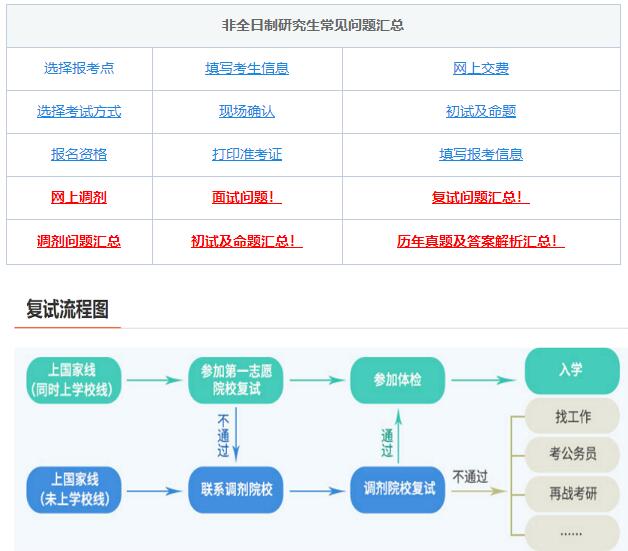
Task: Open the 报名资格 link
Action: coord(79,154)
